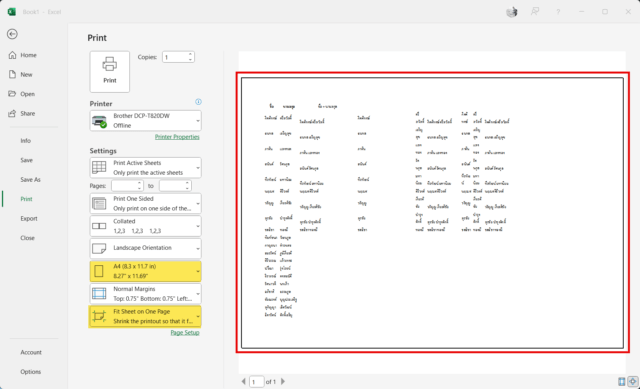
Task: Open the Info page
Action: (x=25, y=141)
